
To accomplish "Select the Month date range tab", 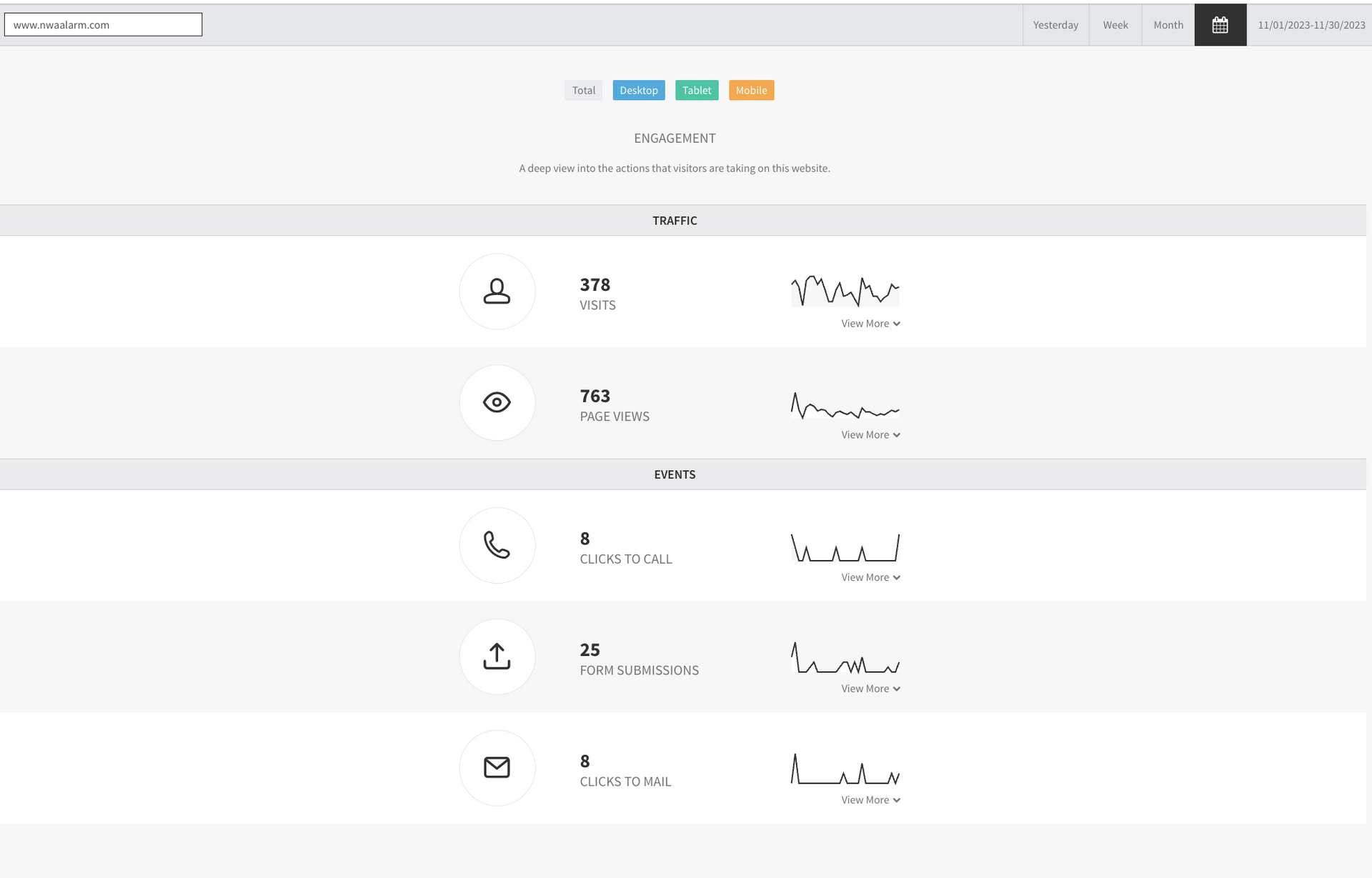I will [x=1168, y=25].
